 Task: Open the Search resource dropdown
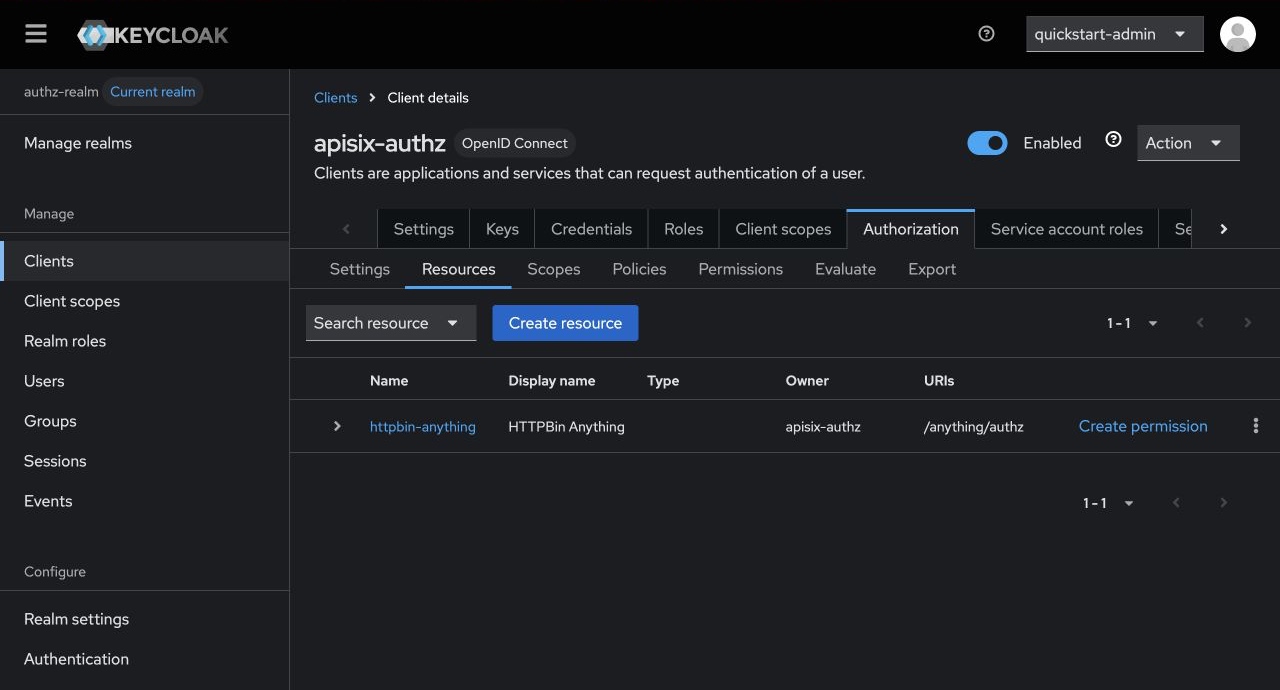click(391, 323)
